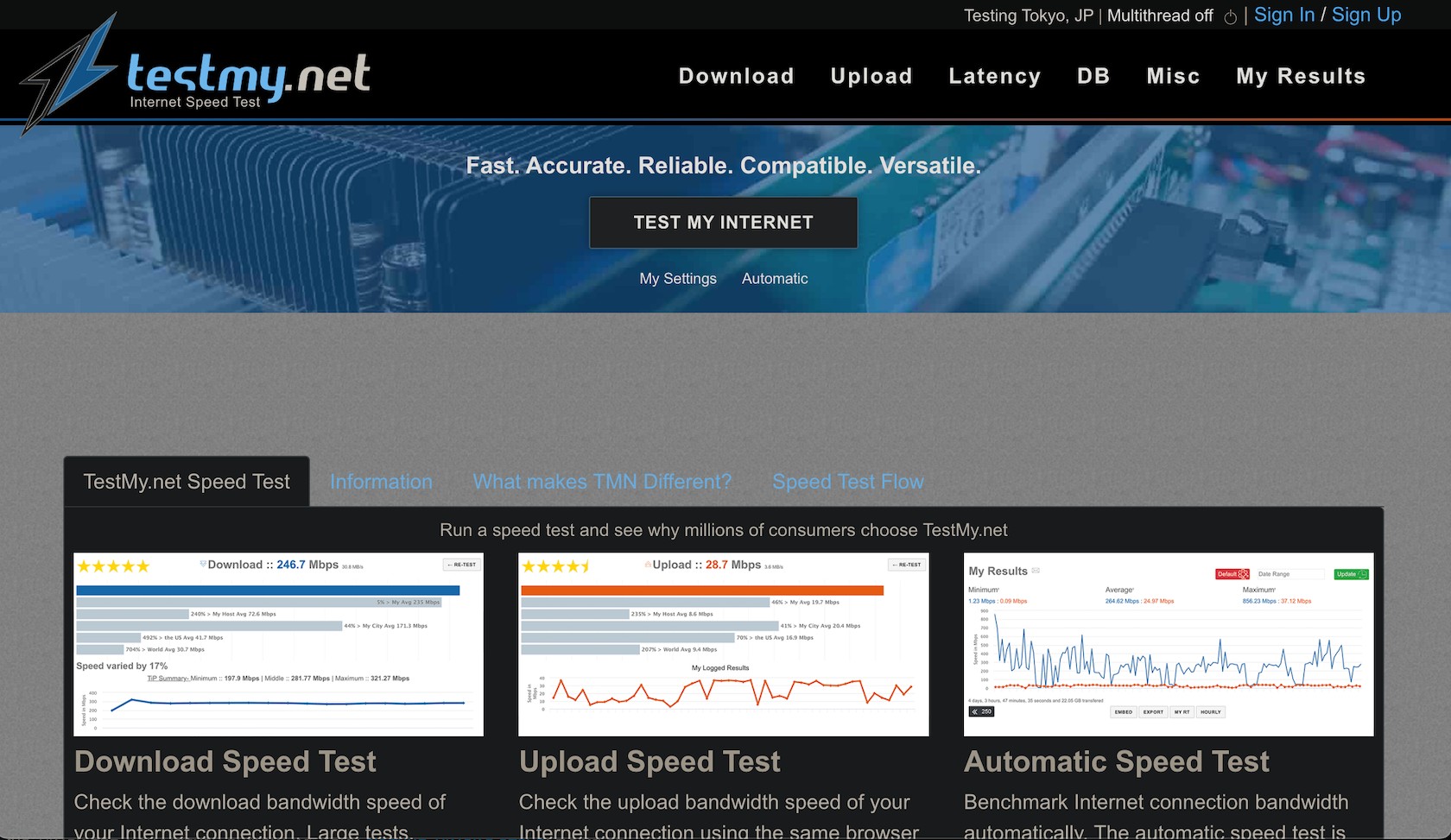The image size is (1451, 840).
Task: Click the My Results graph thumbnail
Action: tap(1169, 644)
